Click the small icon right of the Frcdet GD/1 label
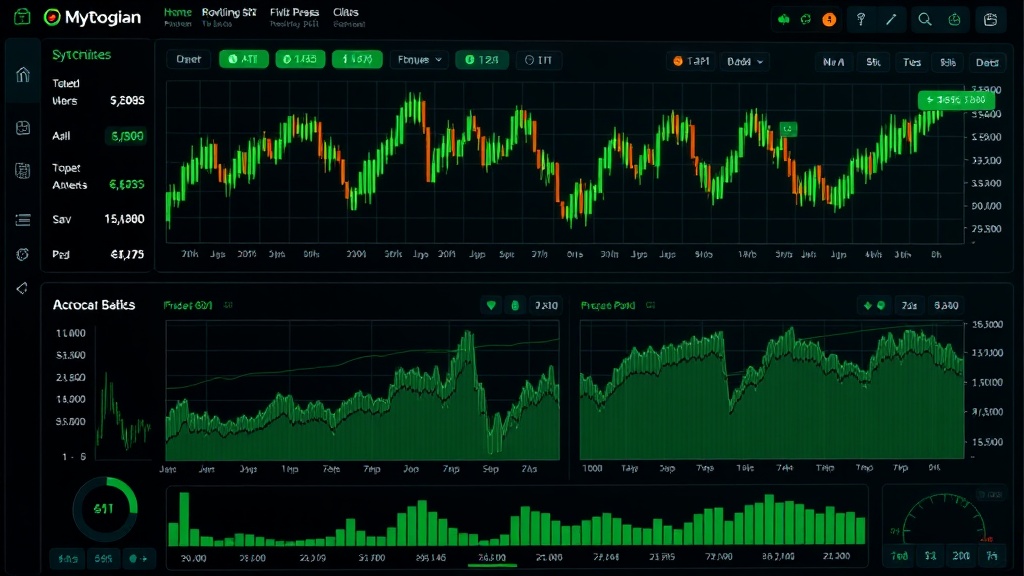Viewport: 1024px width, 576px height. [228, 305]
